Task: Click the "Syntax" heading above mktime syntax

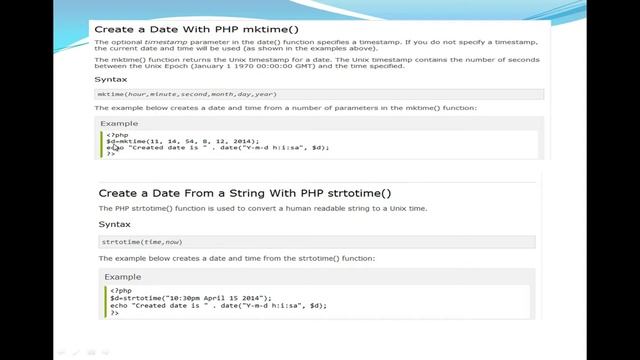Action: [x=111, y=79]
